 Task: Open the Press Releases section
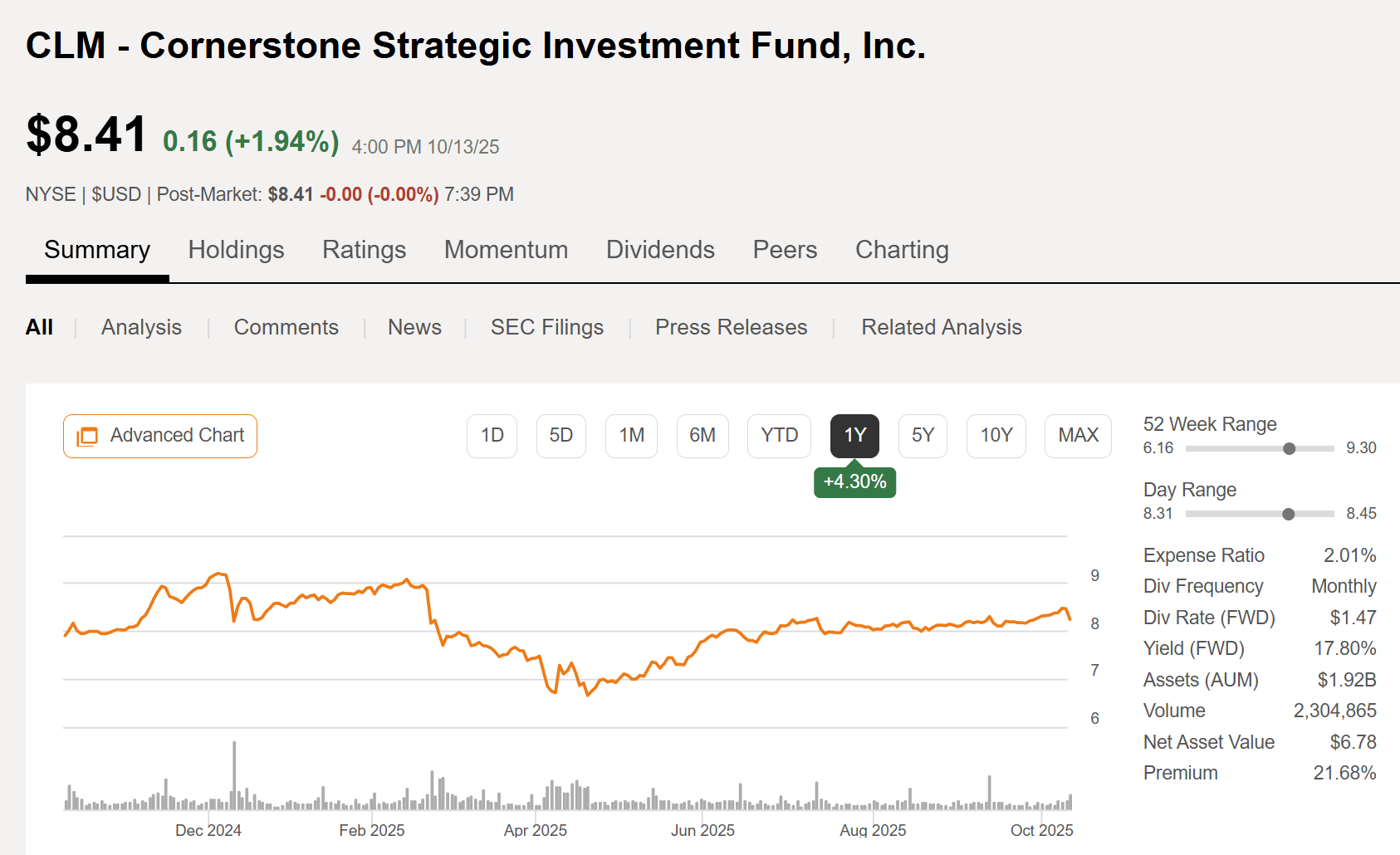point(731,327)
